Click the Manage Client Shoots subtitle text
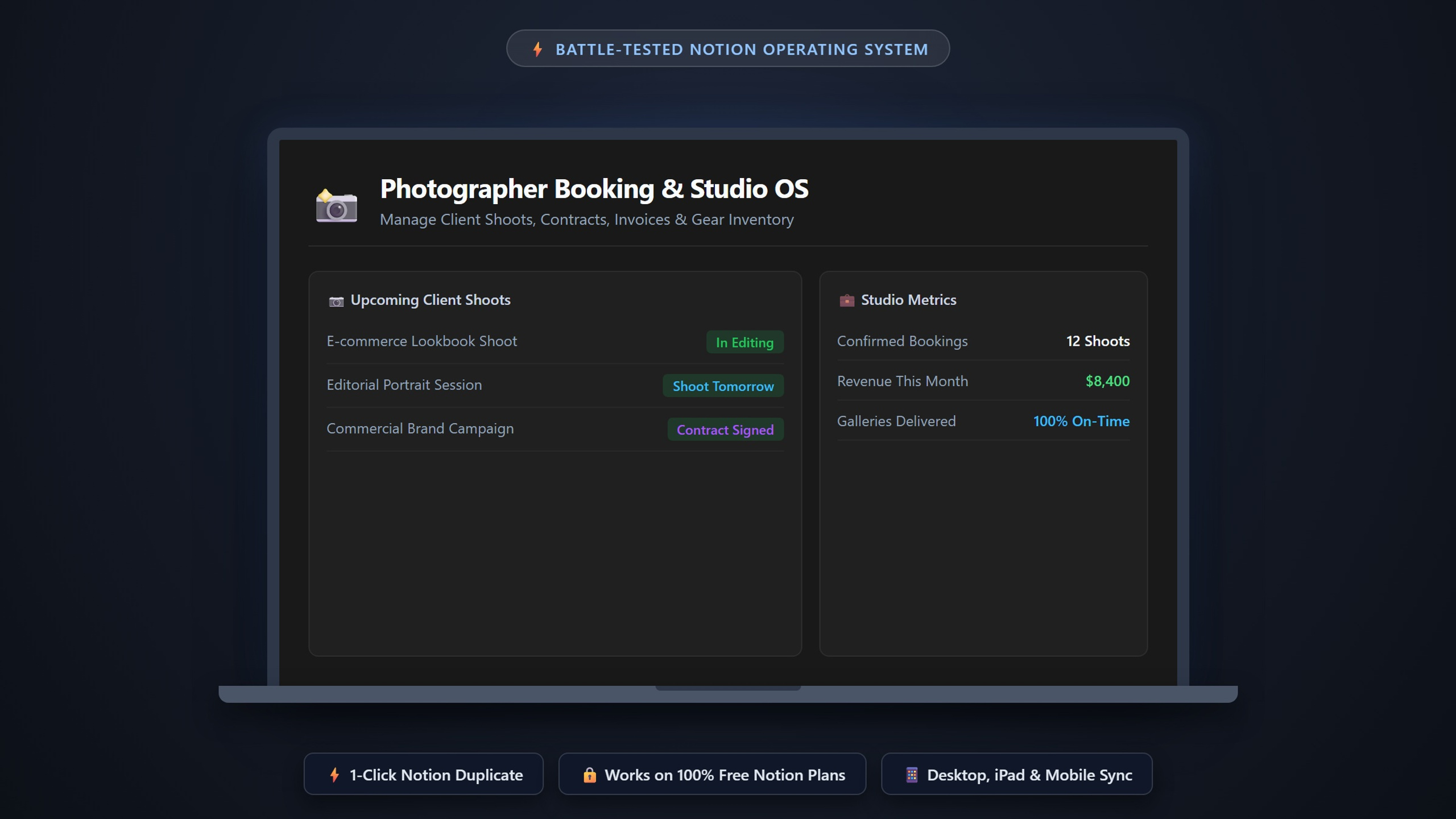The width and height of the screenshot is (1456, 819). pos(586,220)
